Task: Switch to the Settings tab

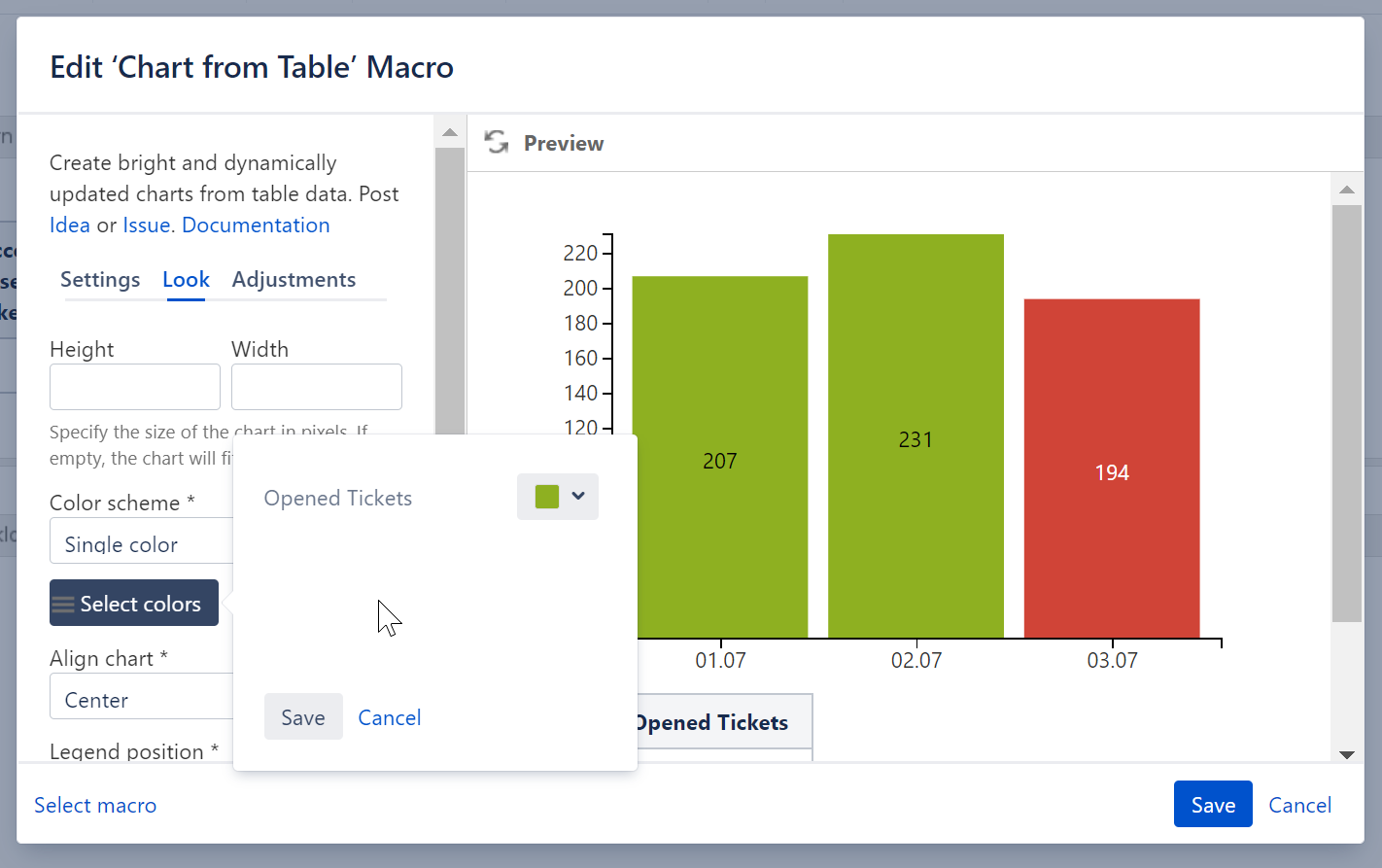Action: 100,280
